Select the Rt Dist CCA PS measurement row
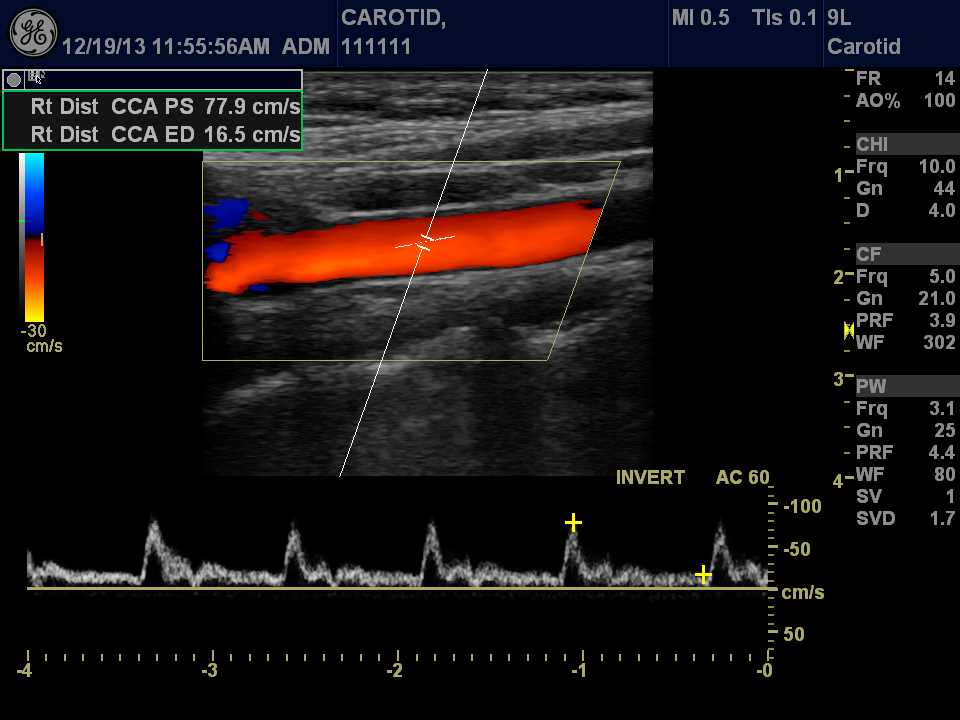The image size is (960, 720). click(164, 107)
